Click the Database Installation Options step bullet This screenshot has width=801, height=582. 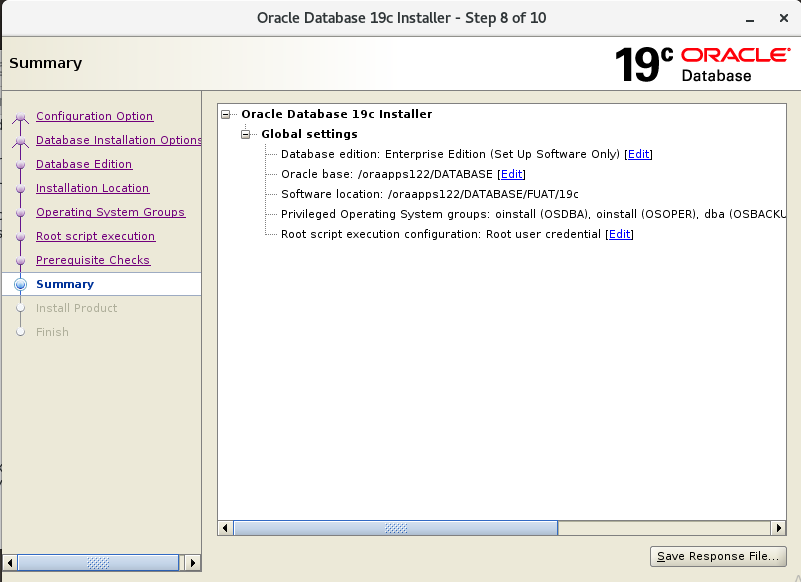(20, 141)
